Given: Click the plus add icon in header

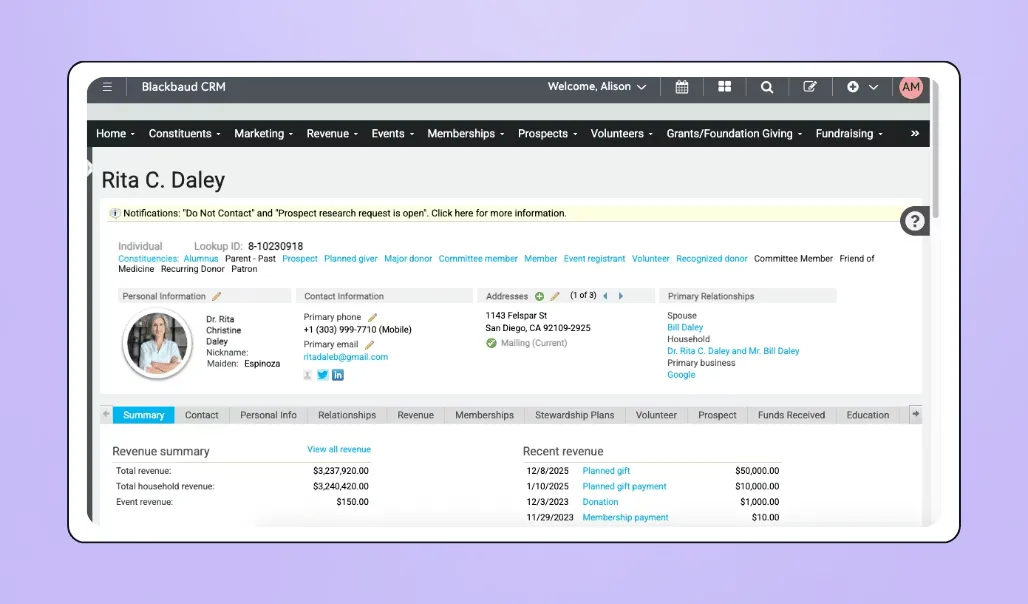Looking at the screenshot, I should click(x=852, y=87).
